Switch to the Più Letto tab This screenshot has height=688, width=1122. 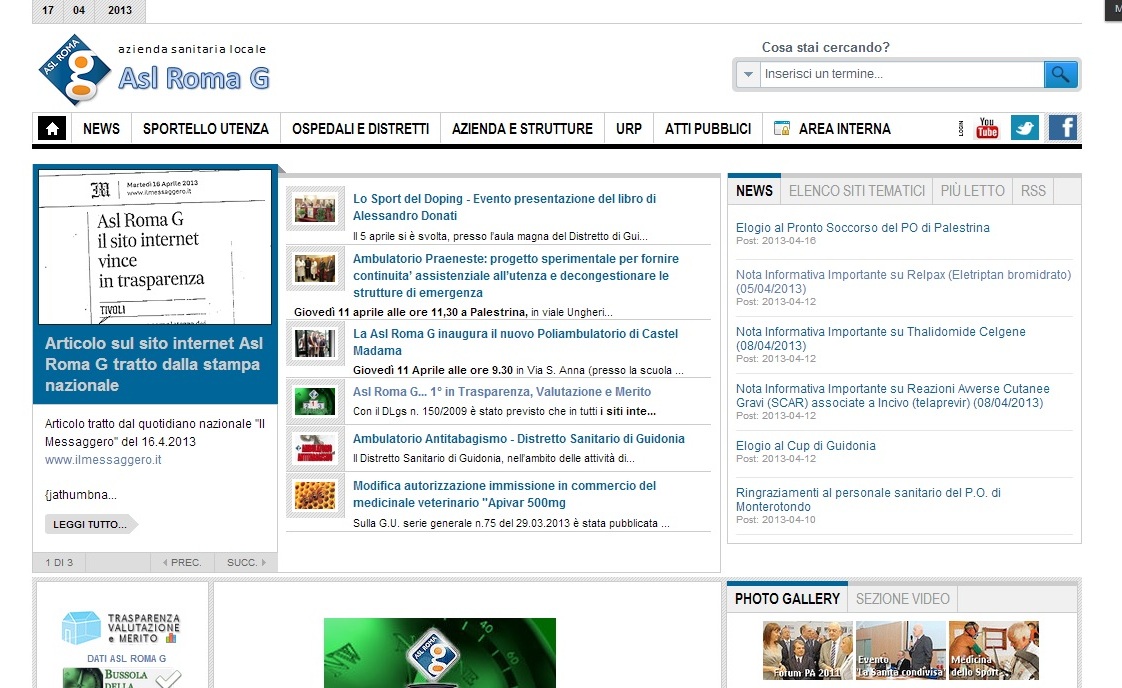pyautogui.click(x=972, y=191)
